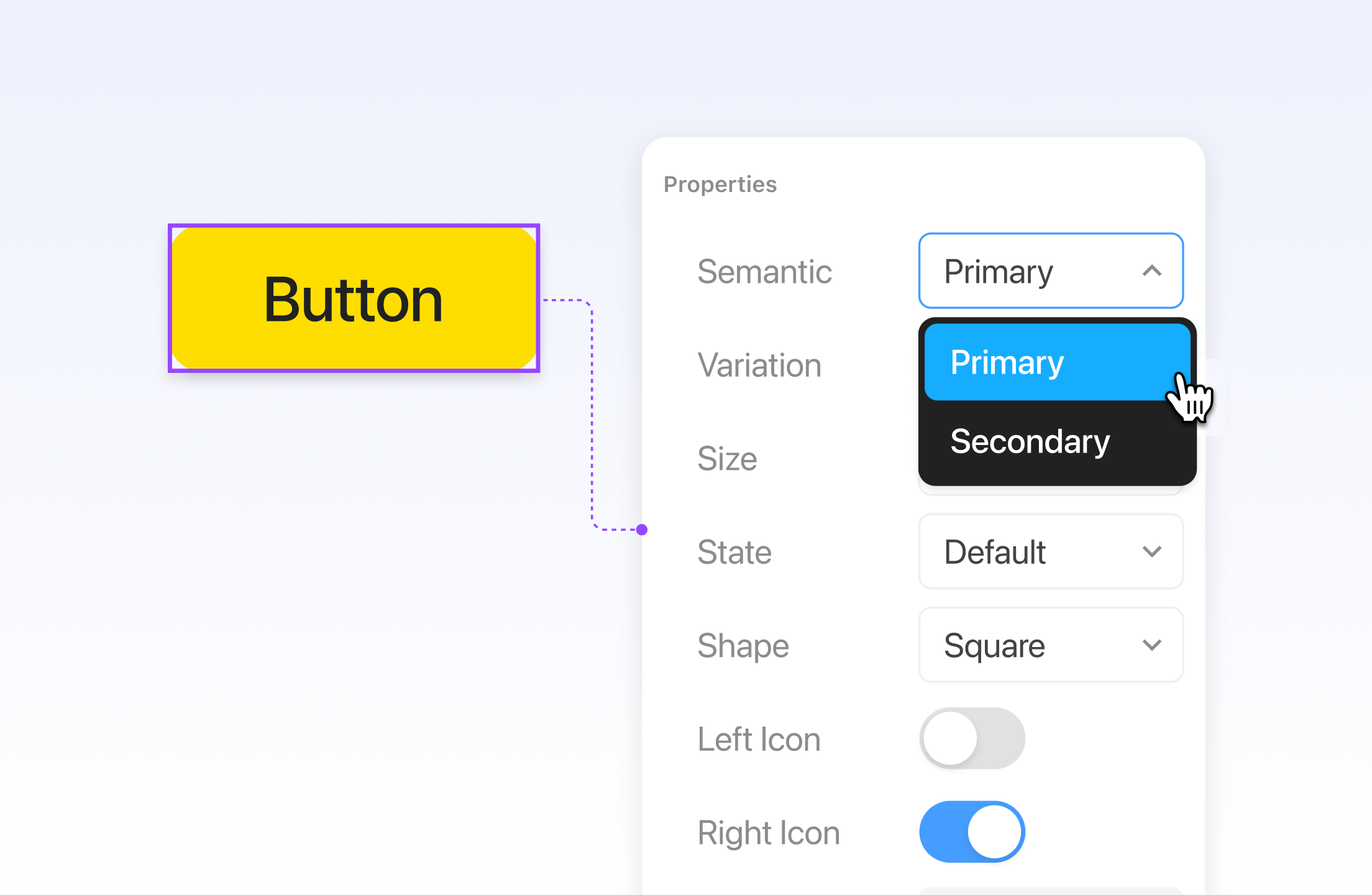Click the Left Icon label
Screen dimensions: 1372x895
click(x=759, y=739)
